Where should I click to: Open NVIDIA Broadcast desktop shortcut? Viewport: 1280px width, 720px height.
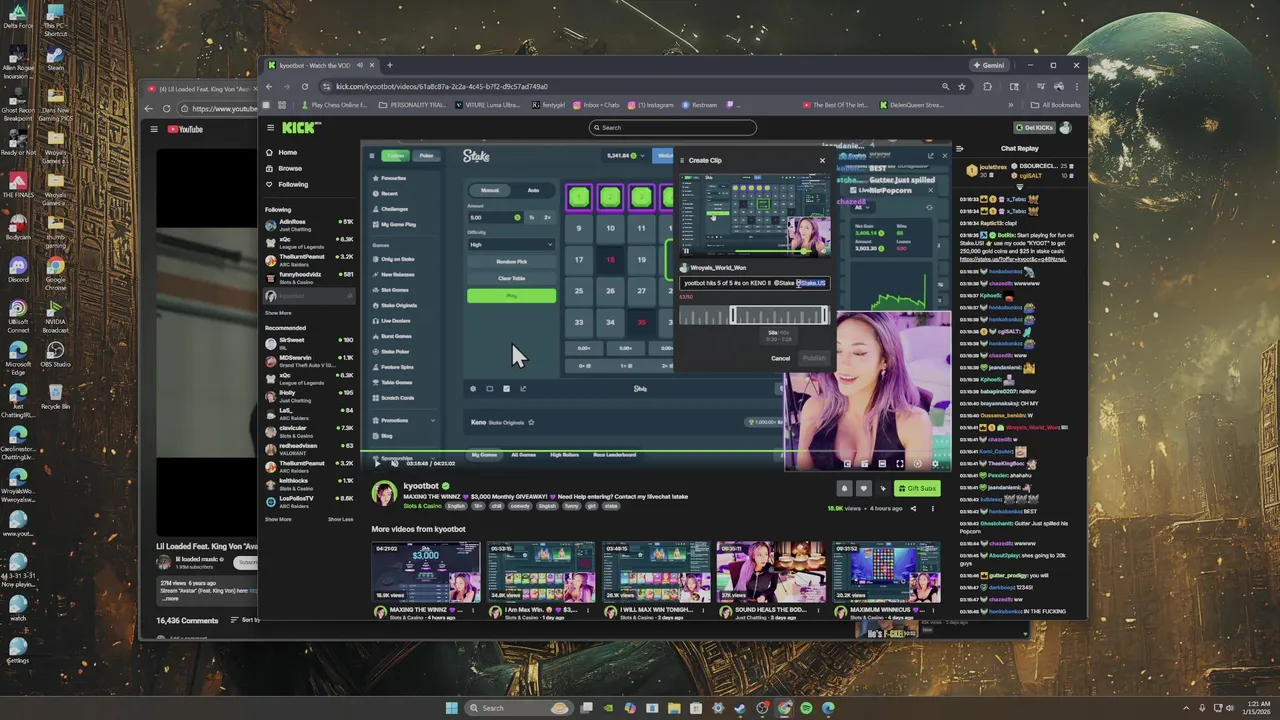55,316
